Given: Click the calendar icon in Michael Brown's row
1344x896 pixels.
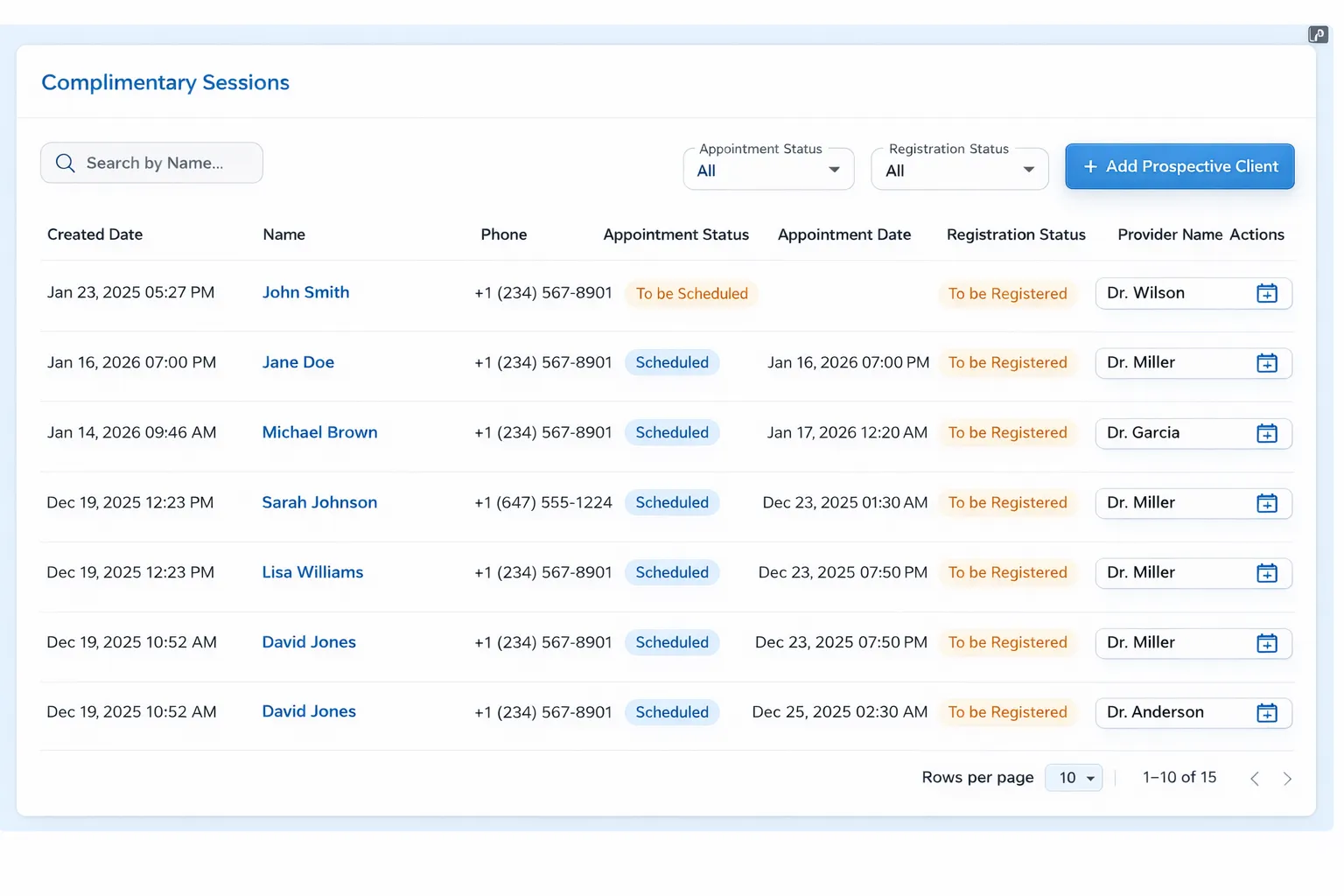Looking at the screenshot, I should point(1267,433).
